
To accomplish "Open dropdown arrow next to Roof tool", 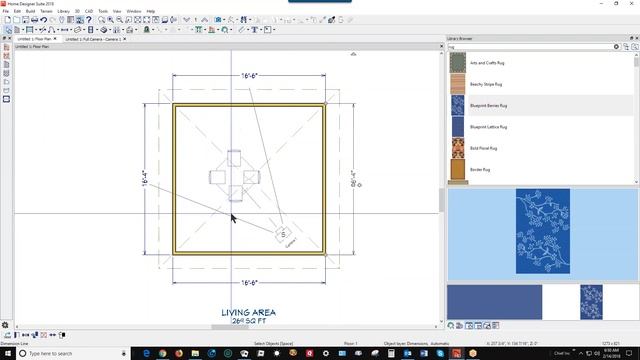I will [x=136, y=30].
